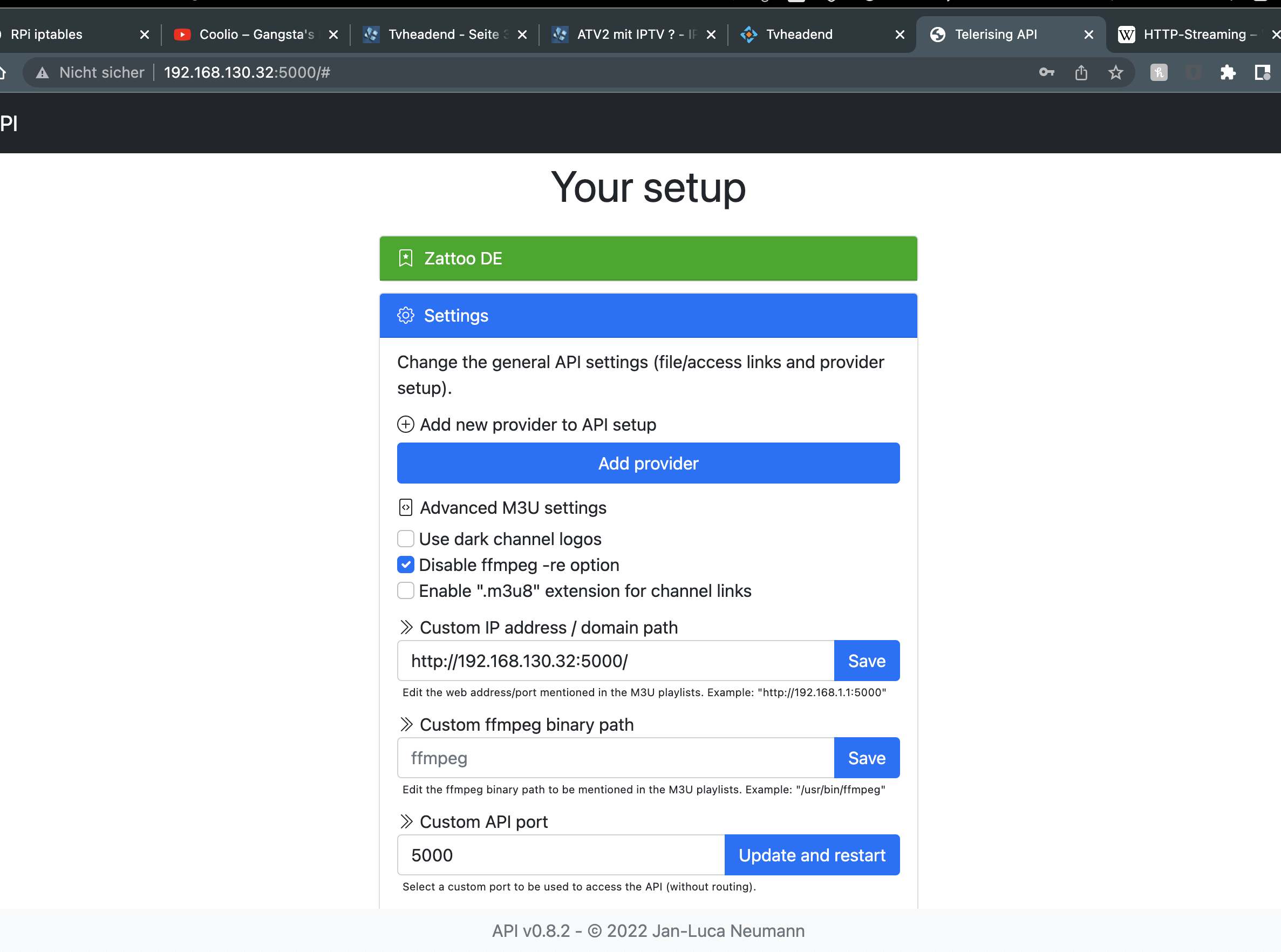Save the custom ffmpeg binary path

[867, 758]
